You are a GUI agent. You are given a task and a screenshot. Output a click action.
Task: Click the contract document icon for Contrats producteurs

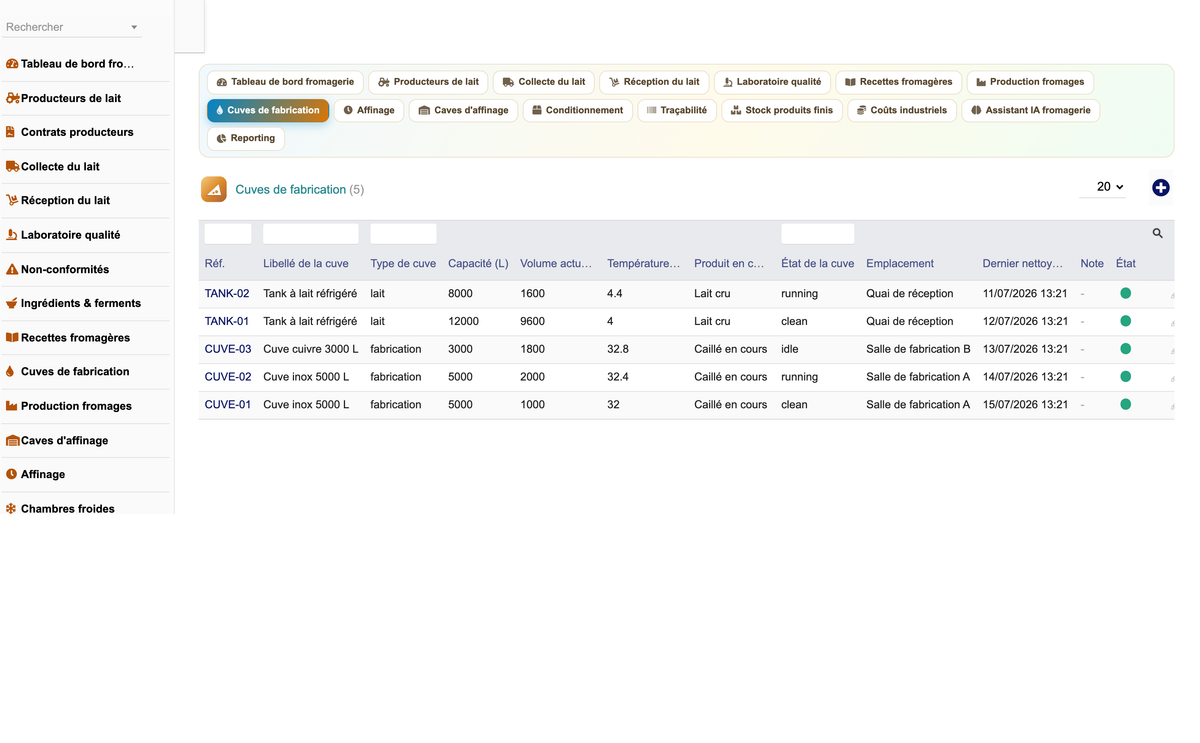(11, 132)
